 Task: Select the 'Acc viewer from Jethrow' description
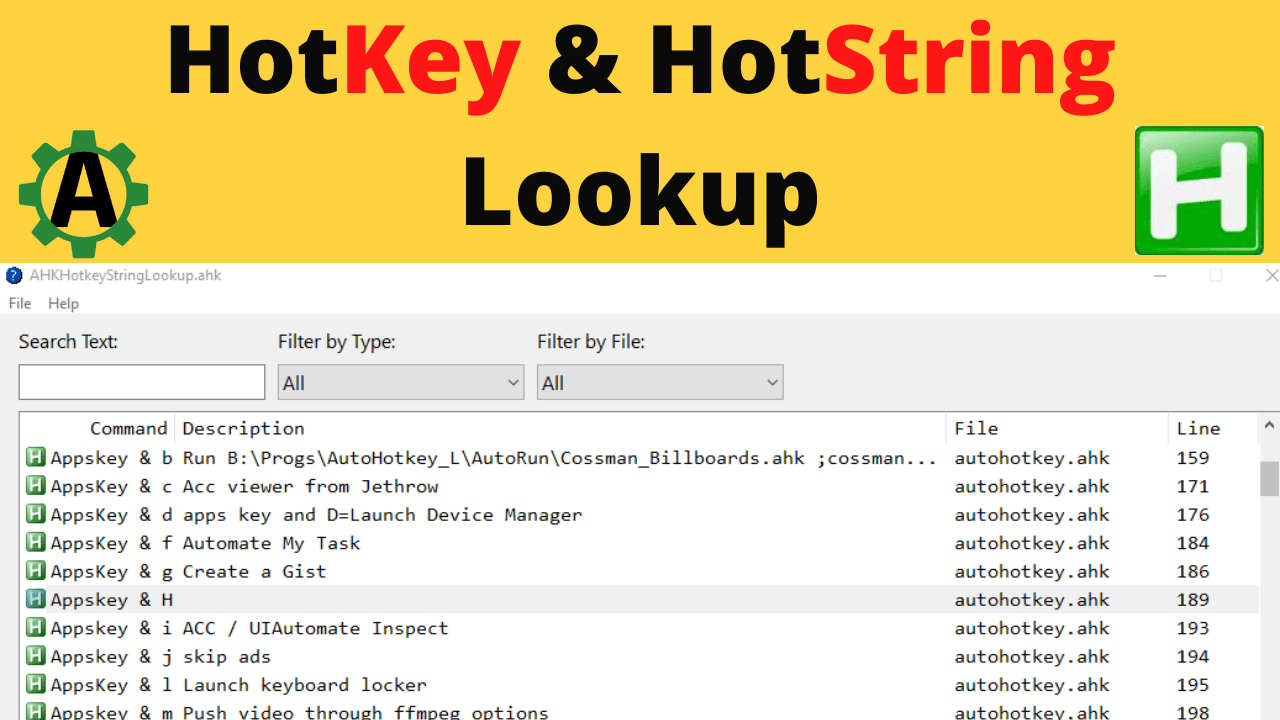[x=310, y=486]
